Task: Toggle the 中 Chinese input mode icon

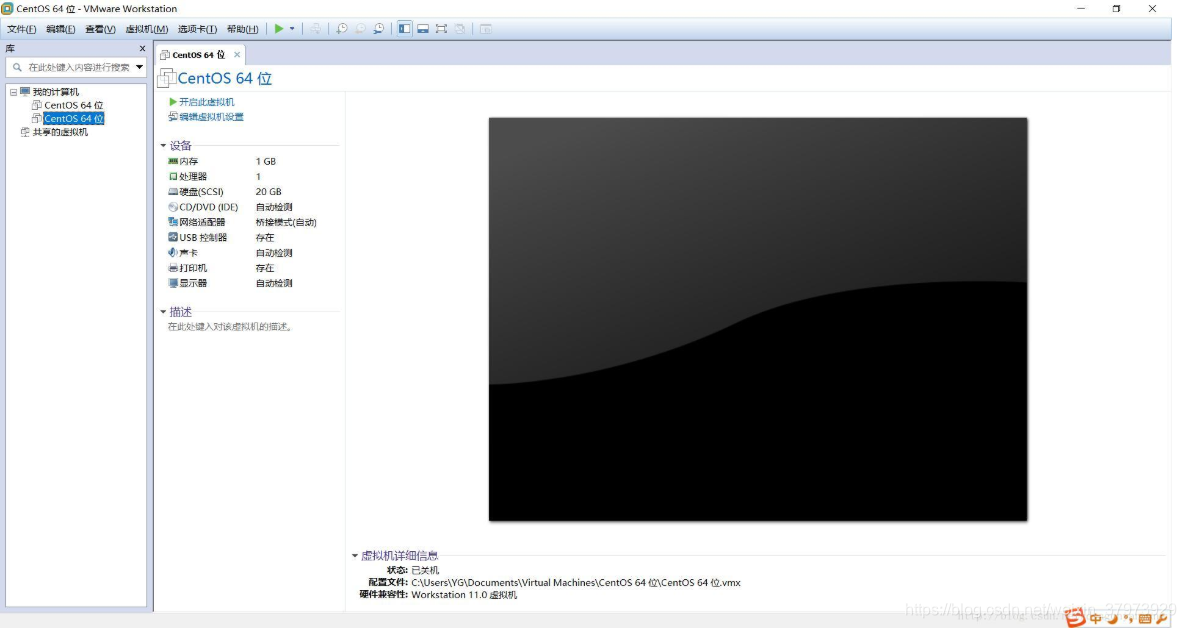Action: coord(1095,618)
